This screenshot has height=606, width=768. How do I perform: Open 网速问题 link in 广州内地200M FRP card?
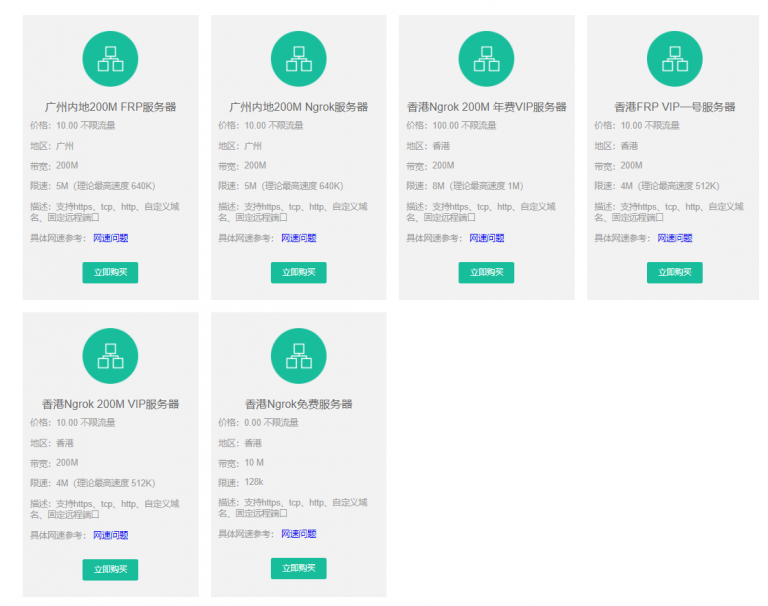coord(111,238)
